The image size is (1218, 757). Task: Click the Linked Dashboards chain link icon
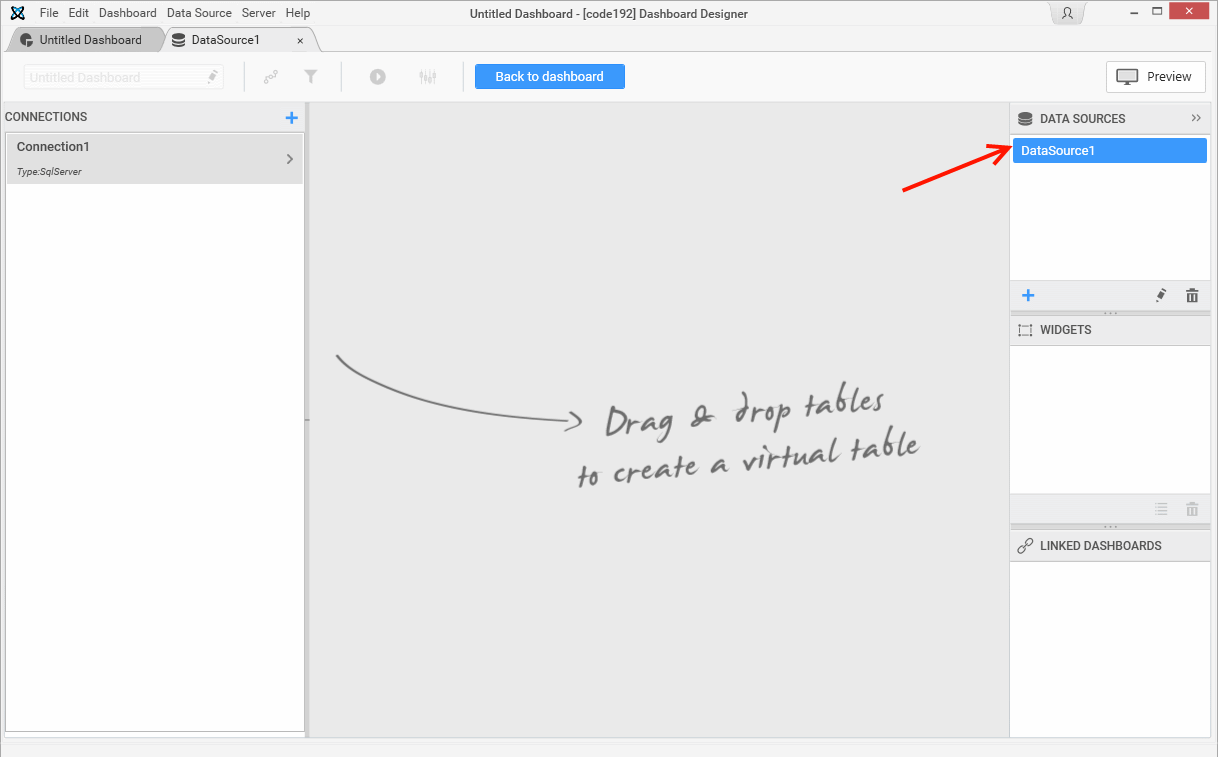tap(1025, 546)
